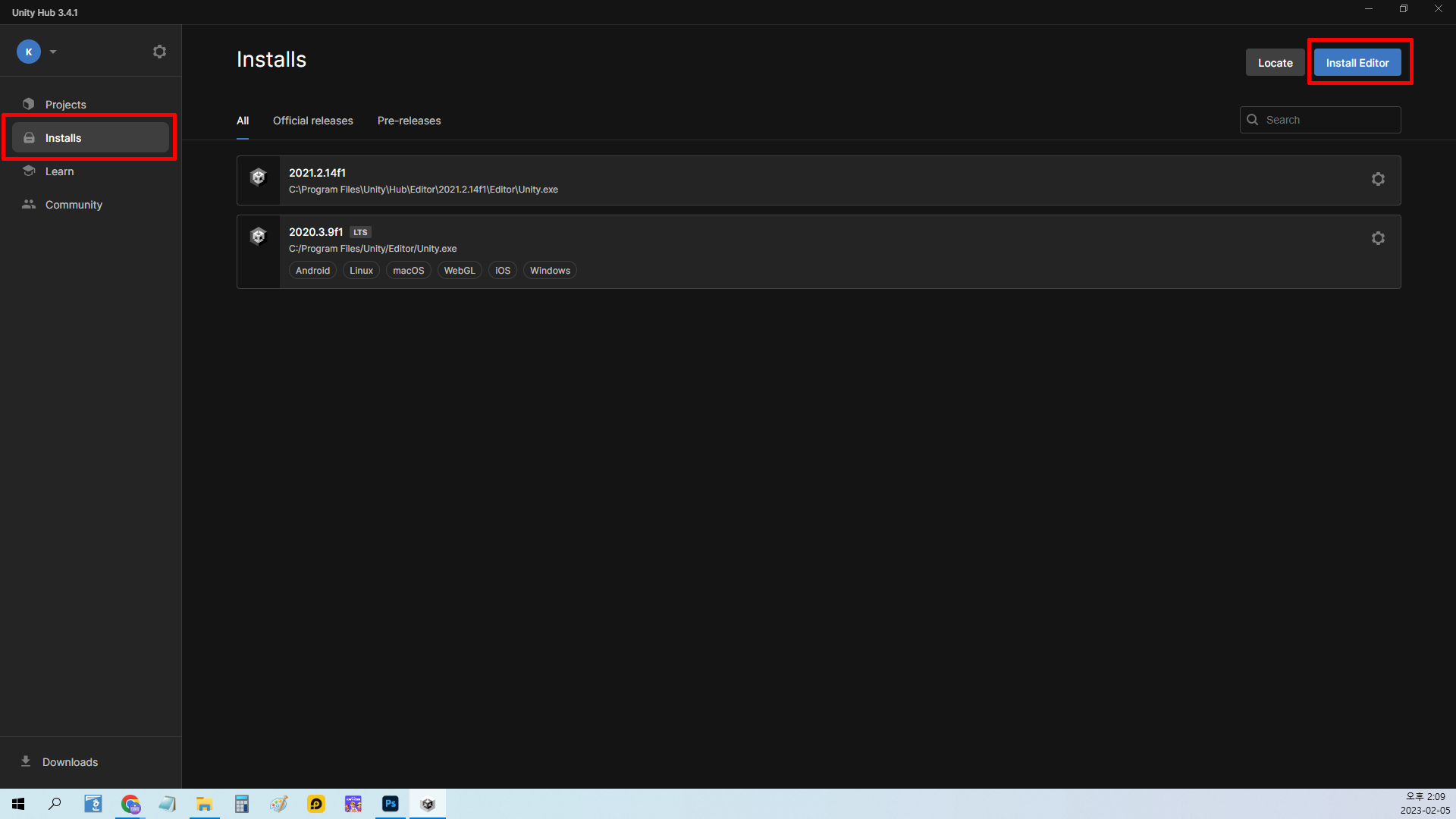Open the Community section
Screen dimensions: 1456x819
pyautogui.click(x=74, y=205)
